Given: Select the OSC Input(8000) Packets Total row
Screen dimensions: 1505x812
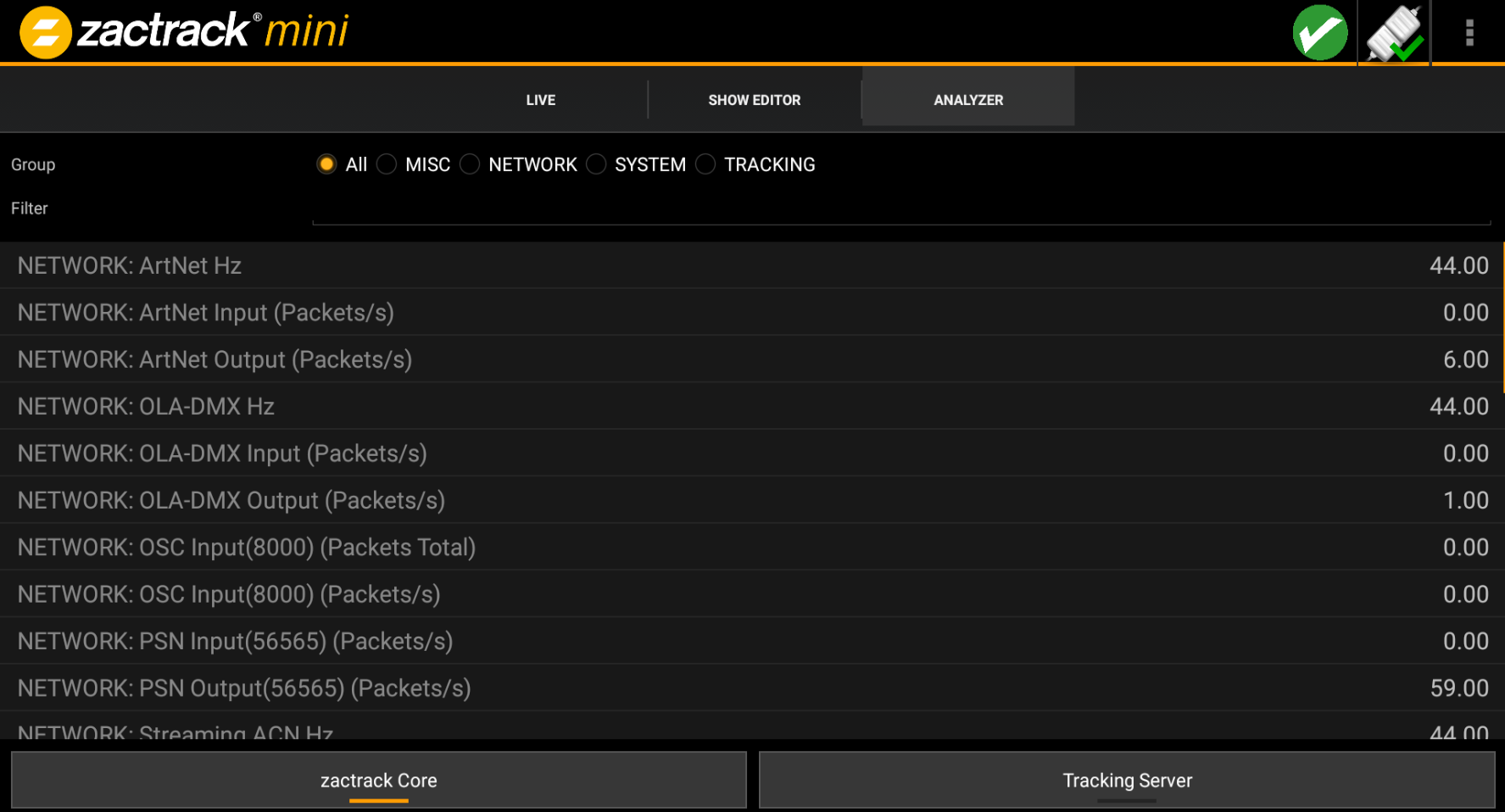Looking at the screenshot, I should (x=752, y=548).
